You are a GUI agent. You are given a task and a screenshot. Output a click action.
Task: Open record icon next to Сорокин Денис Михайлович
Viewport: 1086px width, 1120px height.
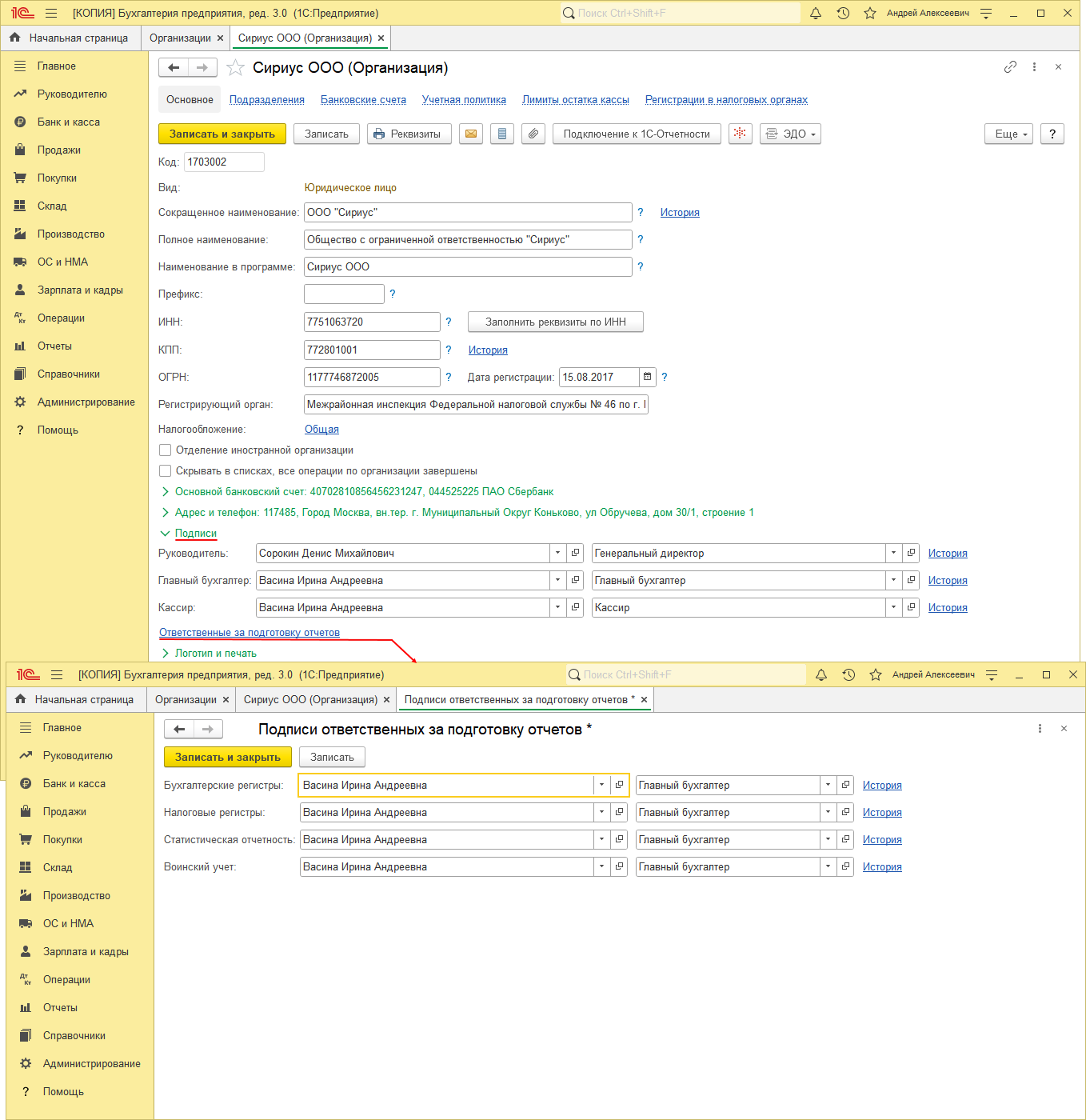[x=575, y=554]
